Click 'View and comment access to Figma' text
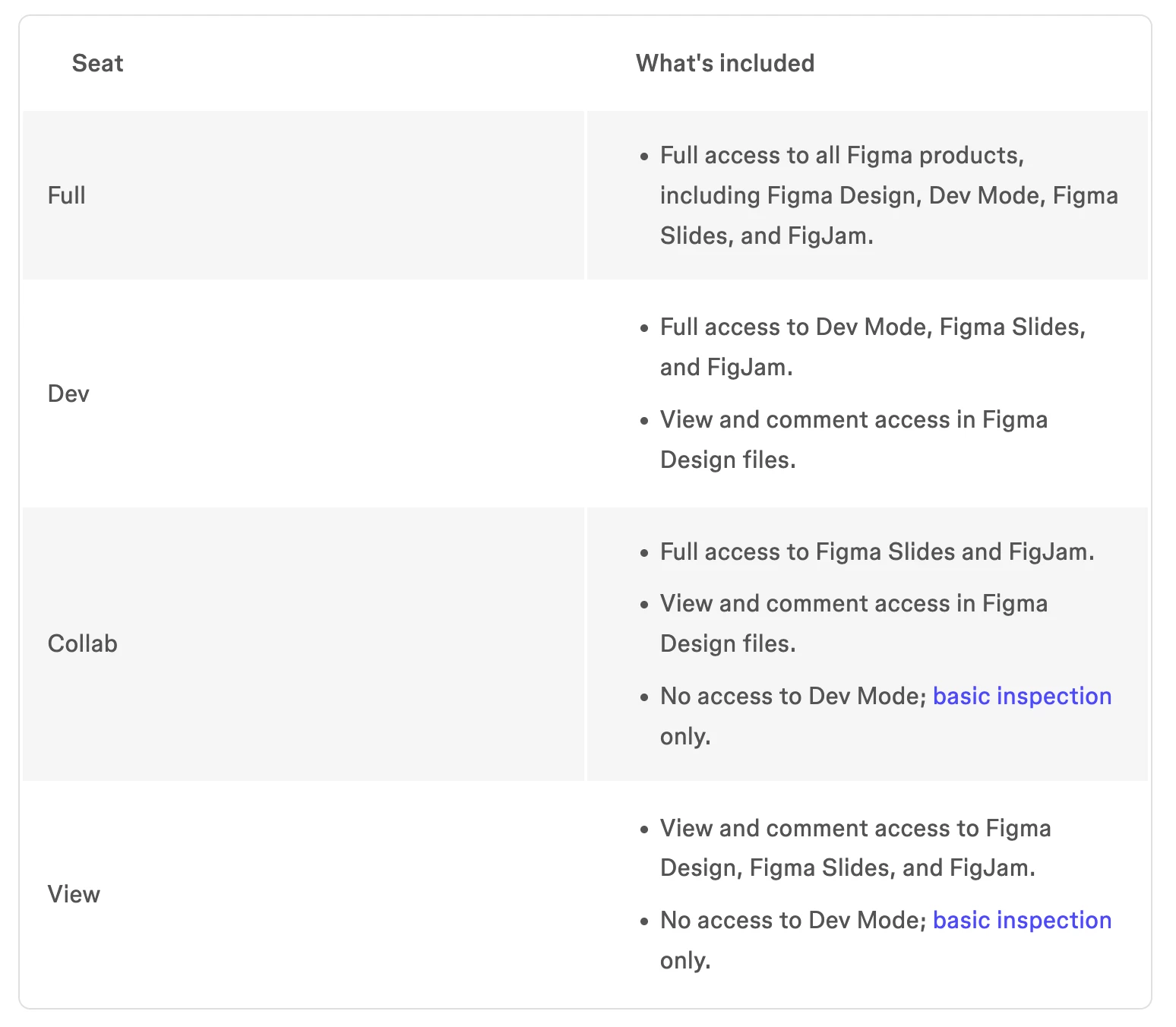The width and height of the screenshot is (1176, 1027). coord(855,828)
